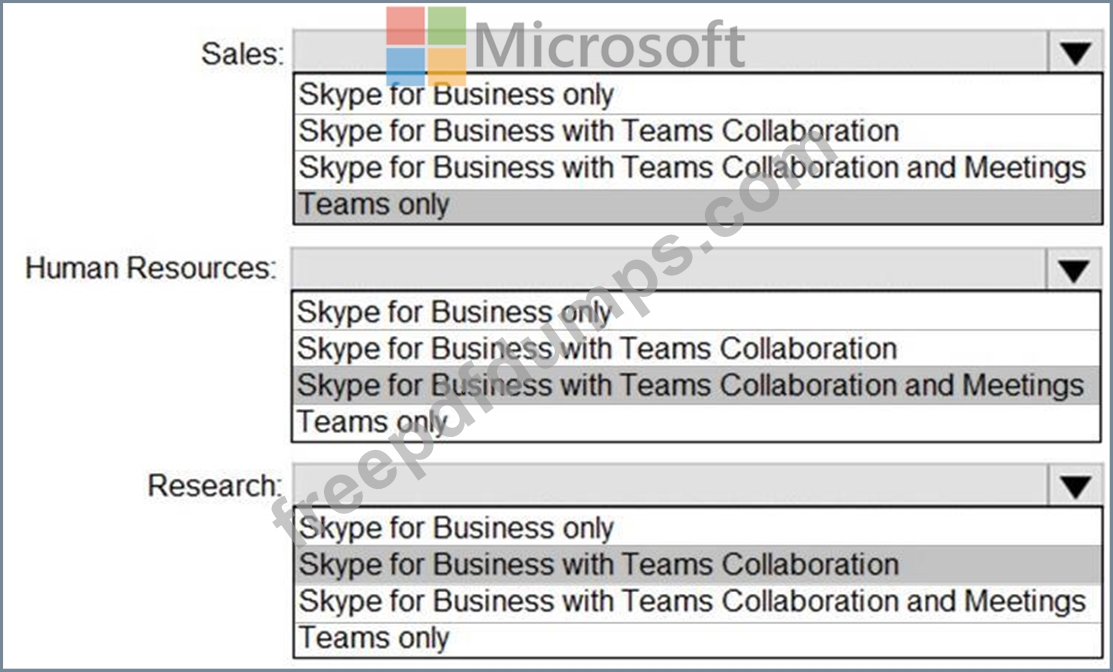Select "Teams only" for Human Resources
The height and width of the screenshot is (672, 1113).
tap(372, 422)
